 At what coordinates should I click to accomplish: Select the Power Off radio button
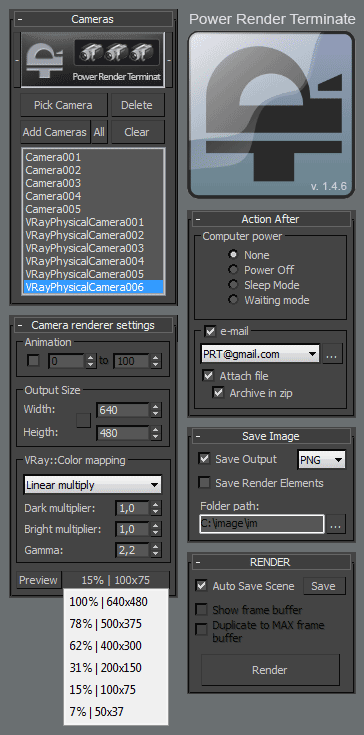(x=233, y=270)
